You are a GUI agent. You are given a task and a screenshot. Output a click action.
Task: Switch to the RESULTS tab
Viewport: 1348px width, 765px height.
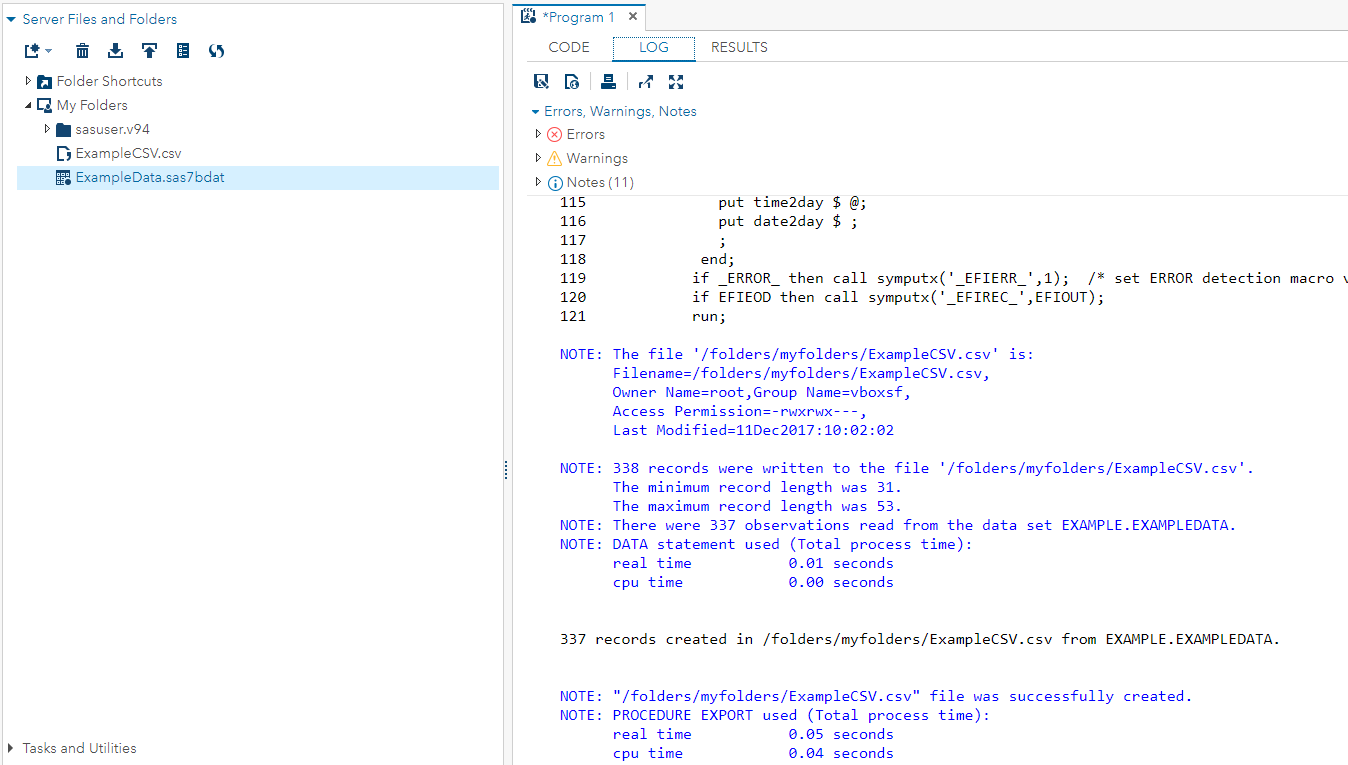coord(739,47)
